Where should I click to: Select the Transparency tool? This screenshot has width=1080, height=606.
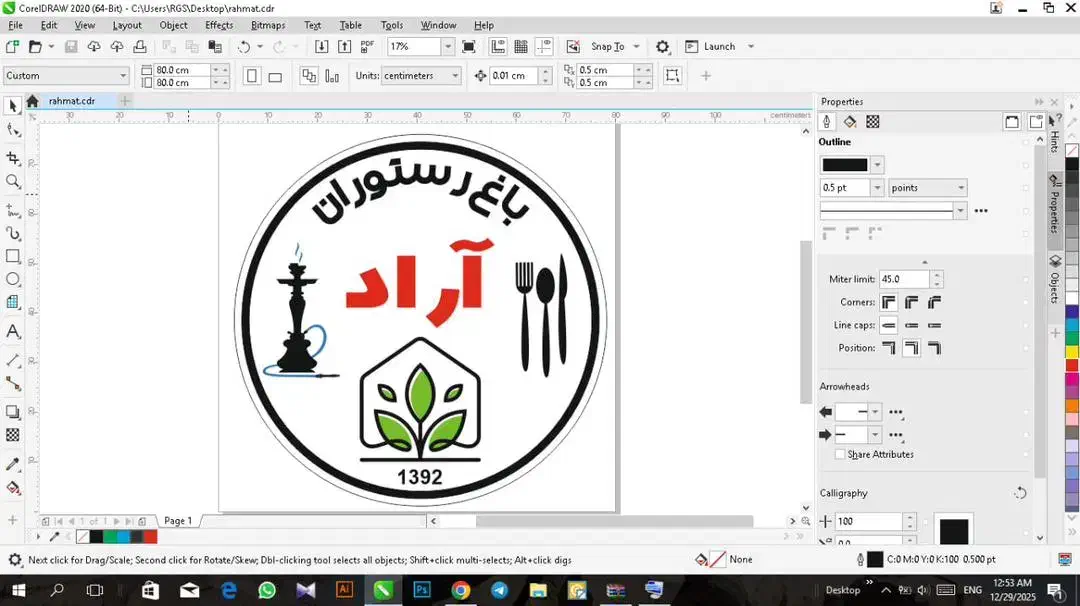(13, 435)
